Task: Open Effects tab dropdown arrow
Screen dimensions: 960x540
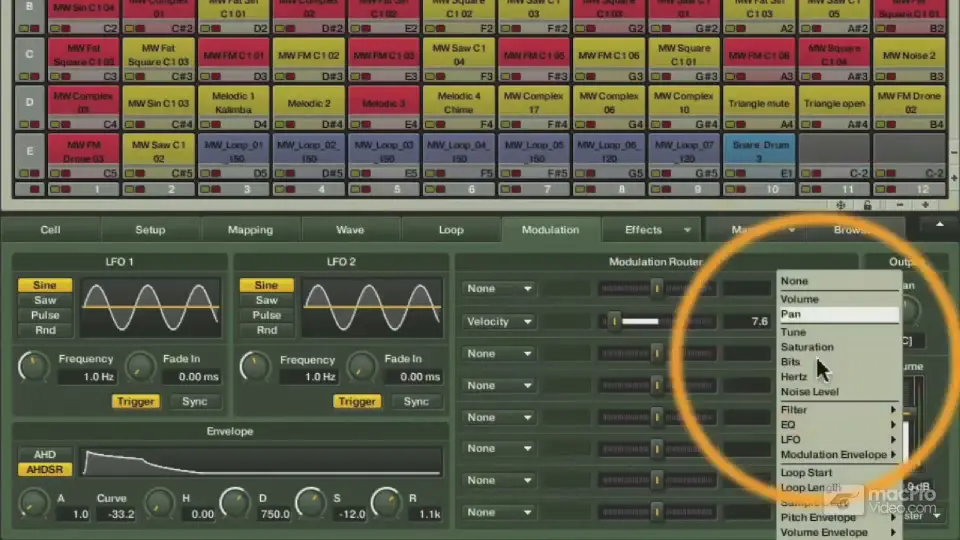Action: (687, 230)
